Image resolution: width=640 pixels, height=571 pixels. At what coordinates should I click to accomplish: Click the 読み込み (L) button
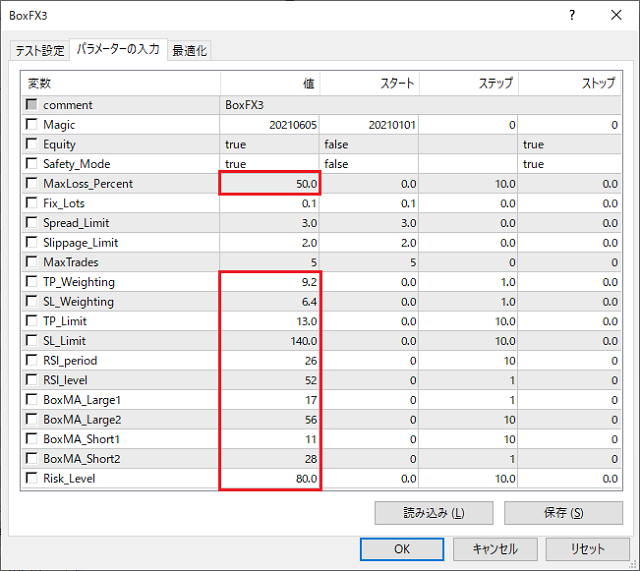pyautogui.click(x=434, y=513)
